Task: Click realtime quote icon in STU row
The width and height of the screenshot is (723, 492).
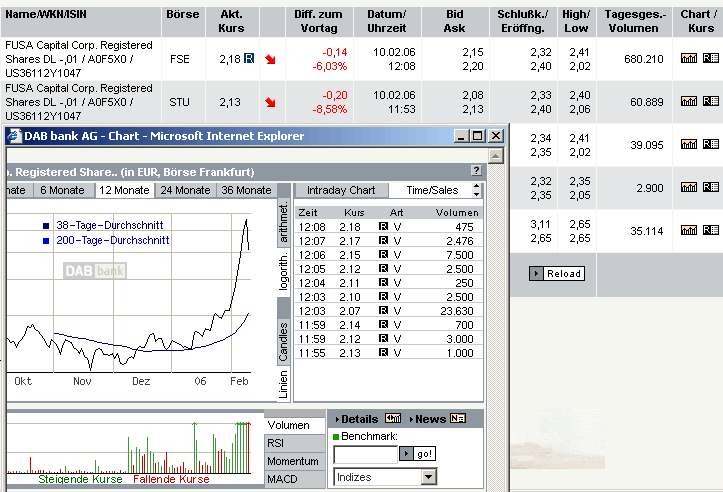Action: click(x=711, y=102)
